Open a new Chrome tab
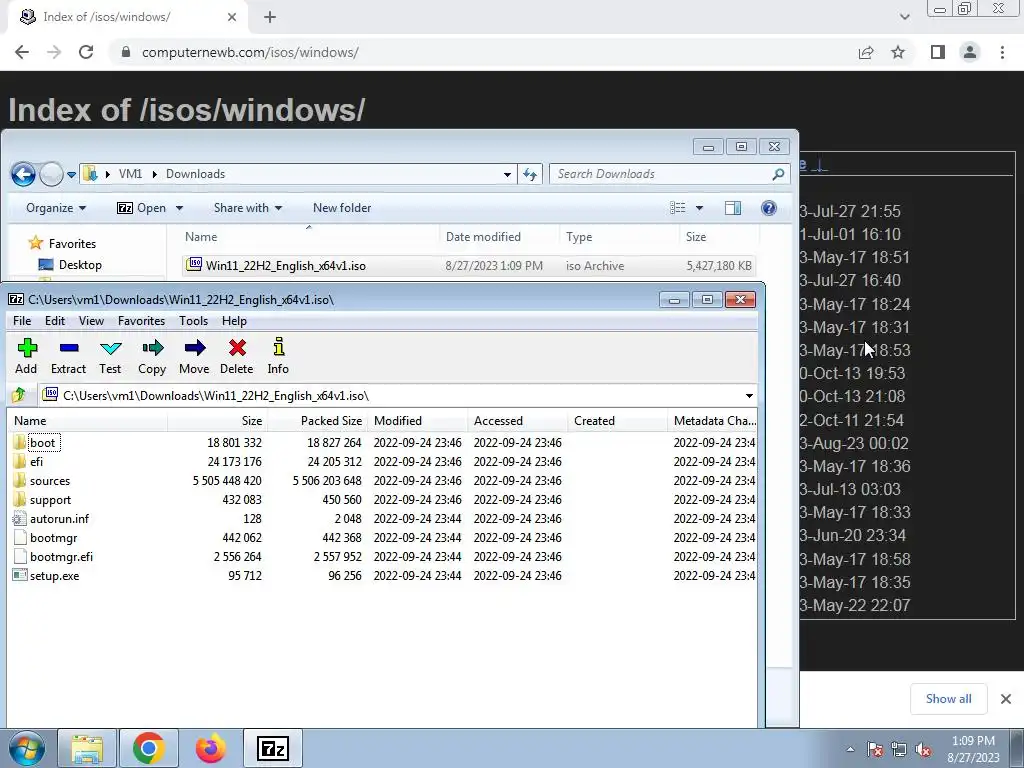Screen dimensions: 1024x768 (x=270, y=18)
